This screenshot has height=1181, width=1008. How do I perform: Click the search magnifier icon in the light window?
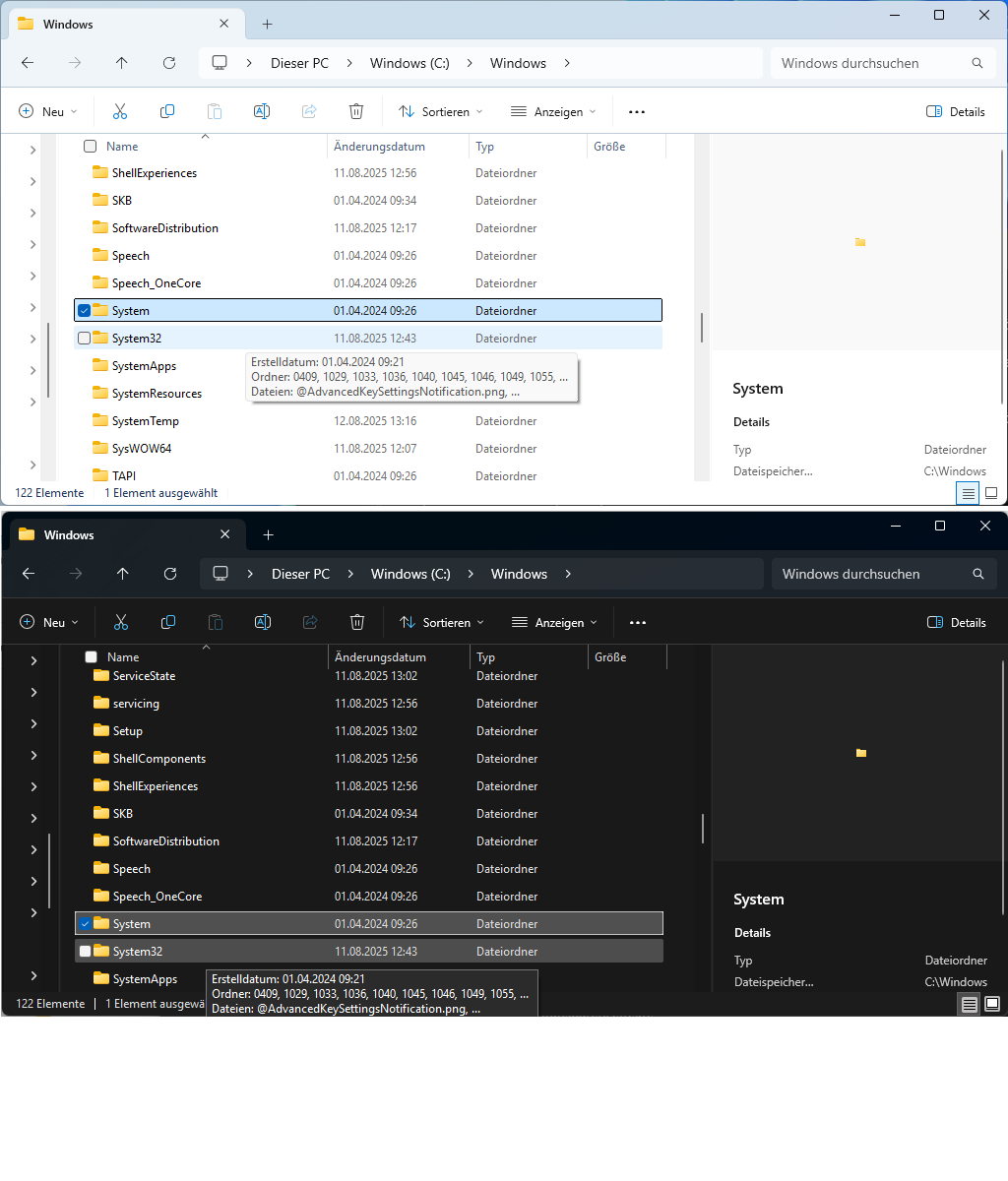click(977, 63)
